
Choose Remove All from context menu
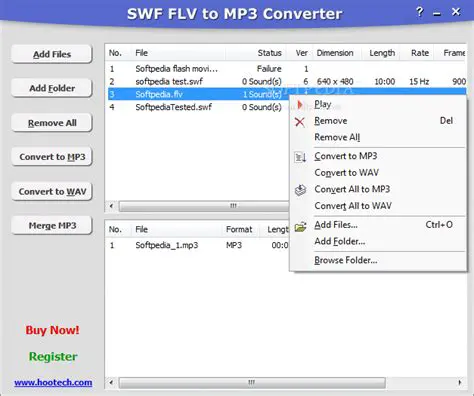point(337,137)
